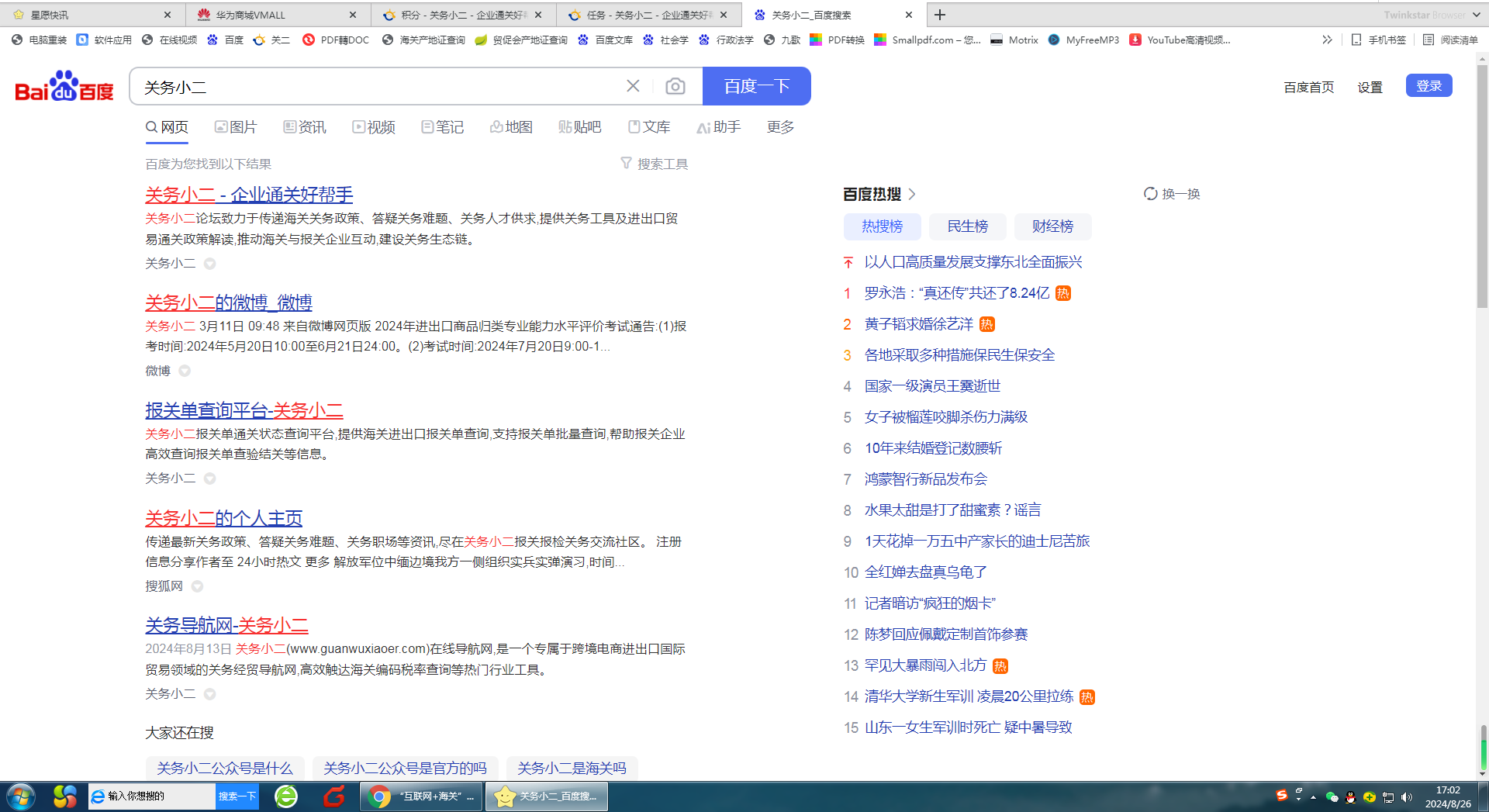This screenshot has height=812, width=1489.
Task: Click taskbar 搜索一下 button
Action: pos(237,796)
